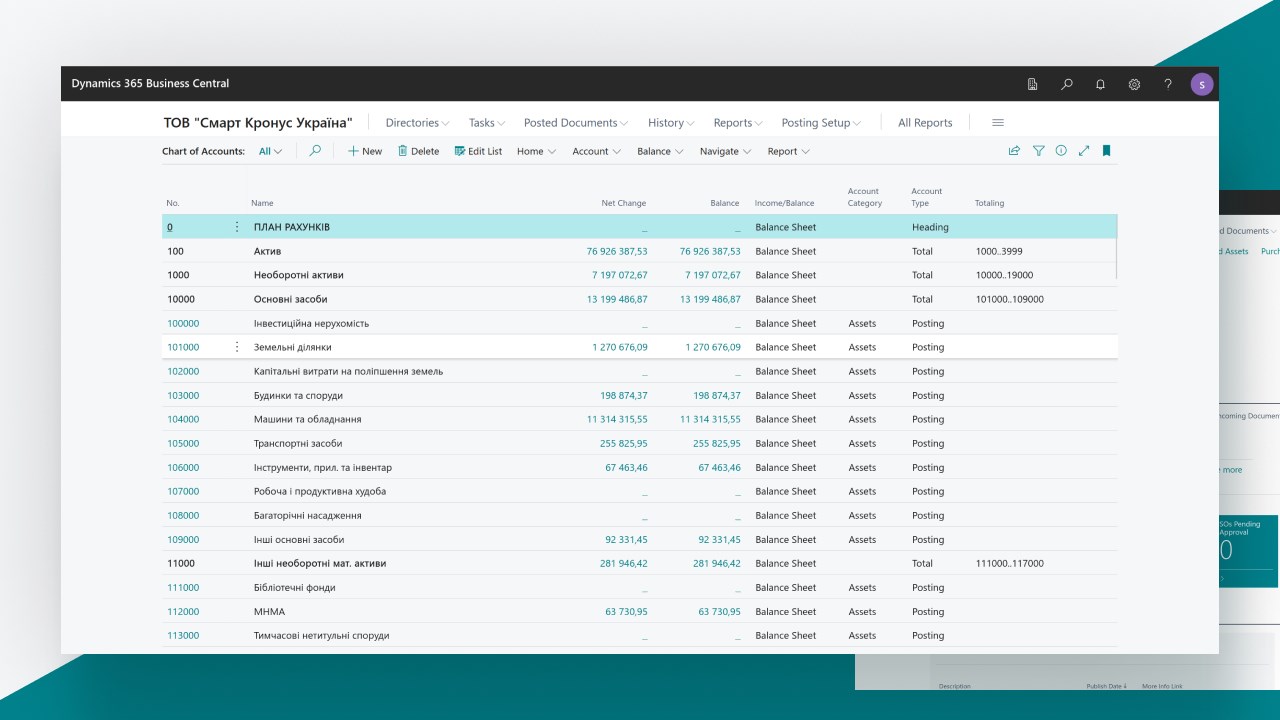Expand the Account action group
This screenshot has width=1280, height=720.
[x=596, y=152]
